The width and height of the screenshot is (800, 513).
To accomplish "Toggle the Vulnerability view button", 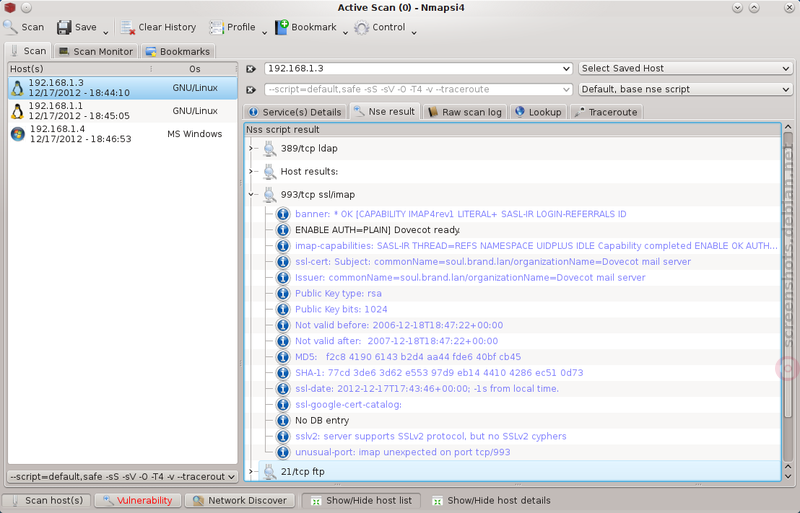I will pyautogui.click(x=138, y=501).
